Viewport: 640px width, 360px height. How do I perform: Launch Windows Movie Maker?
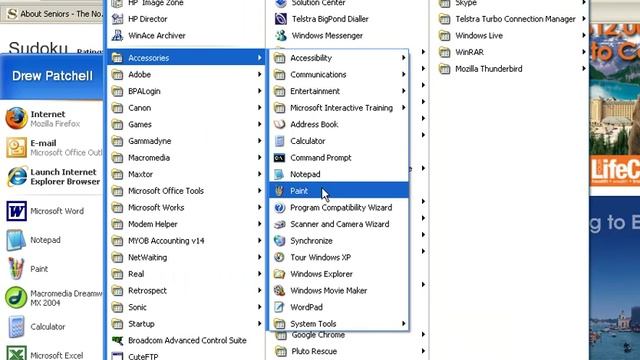339,290
